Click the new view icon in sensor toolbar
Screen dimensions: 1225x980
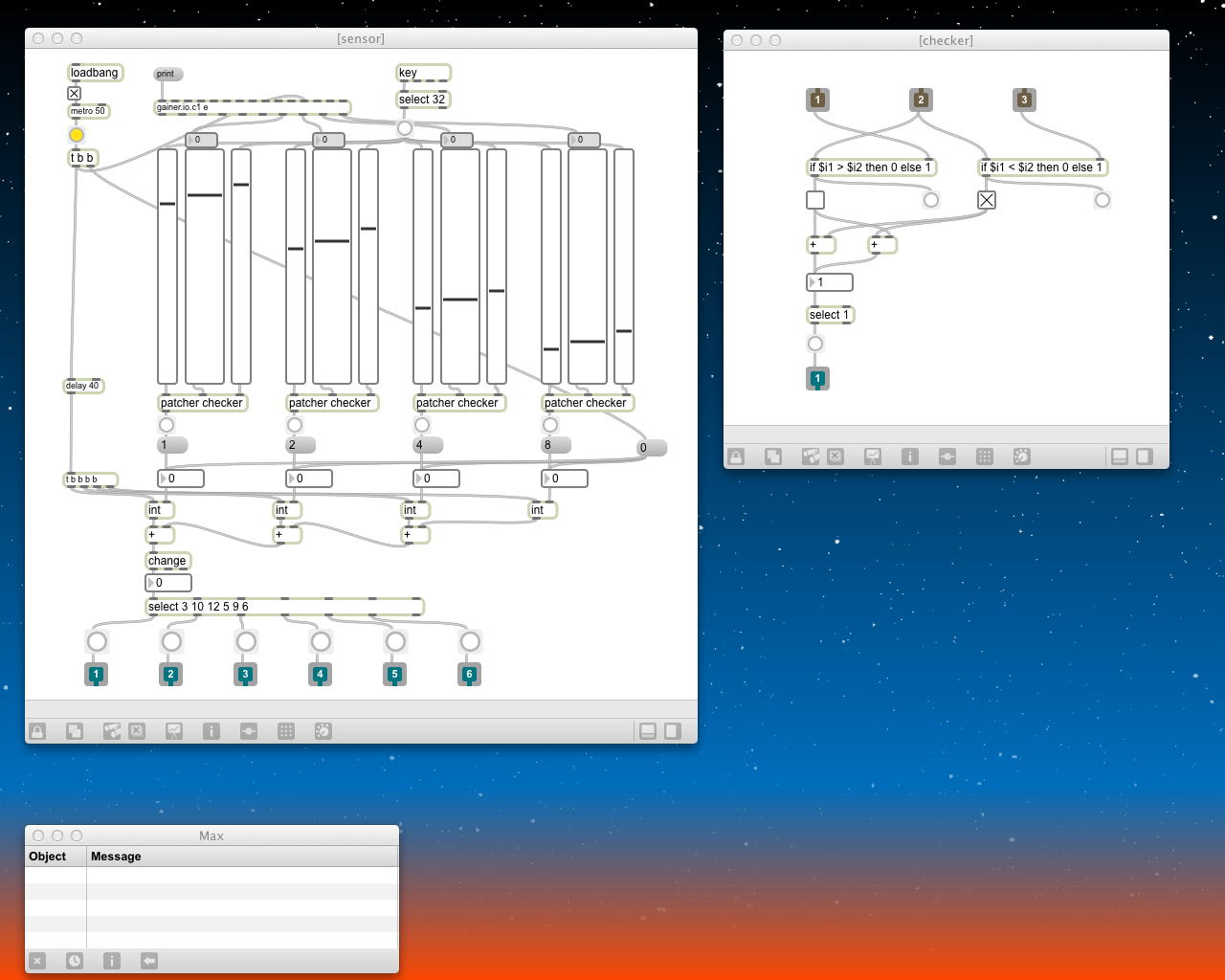[75, 731]
